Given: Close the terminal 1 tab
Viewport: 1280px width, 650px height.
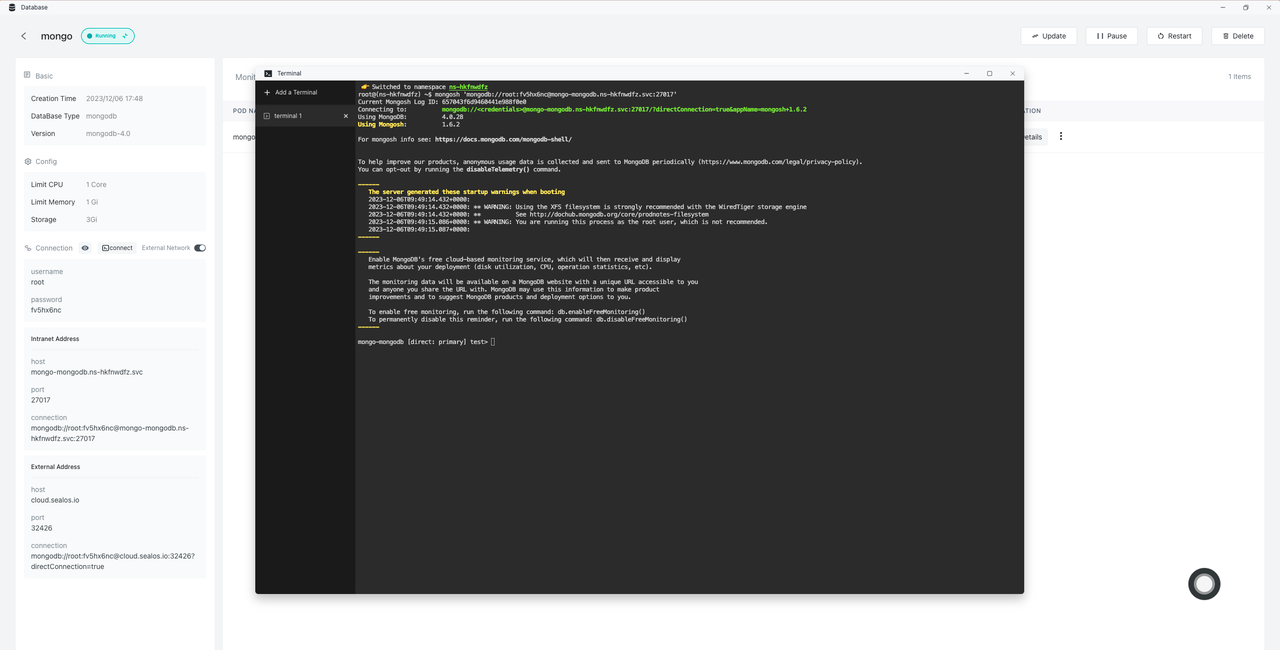Looking at the screenshot, I should point(346,116).
